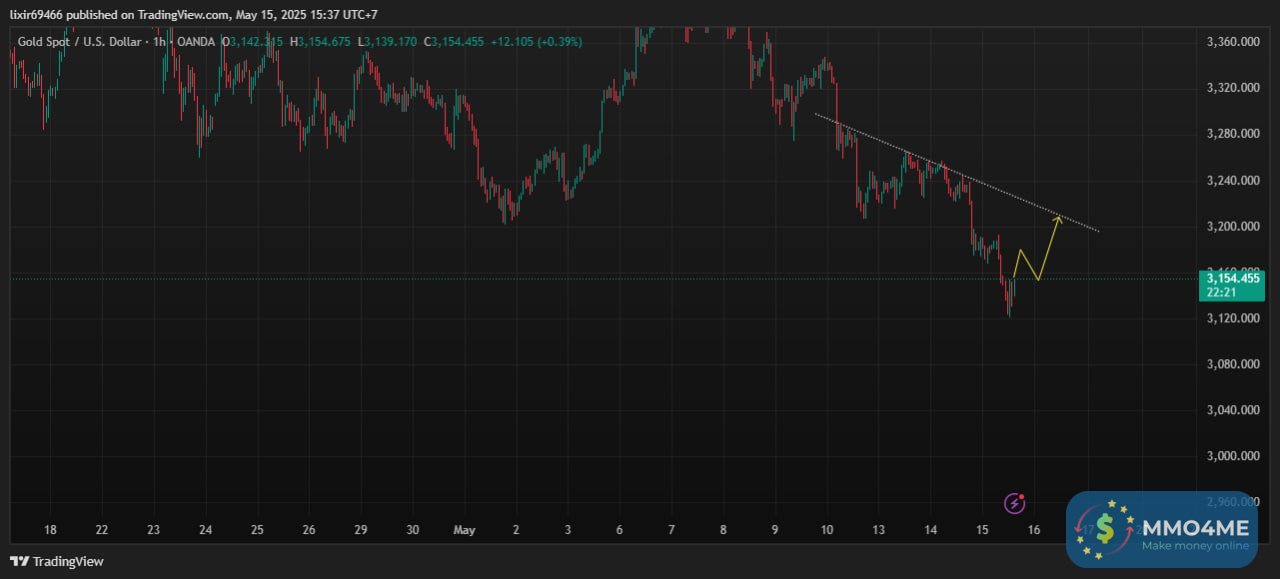Click the Gold Spot / U.S. Dollar symbol title
Viewport: 1280px width, 579px height.
(80, 42)
